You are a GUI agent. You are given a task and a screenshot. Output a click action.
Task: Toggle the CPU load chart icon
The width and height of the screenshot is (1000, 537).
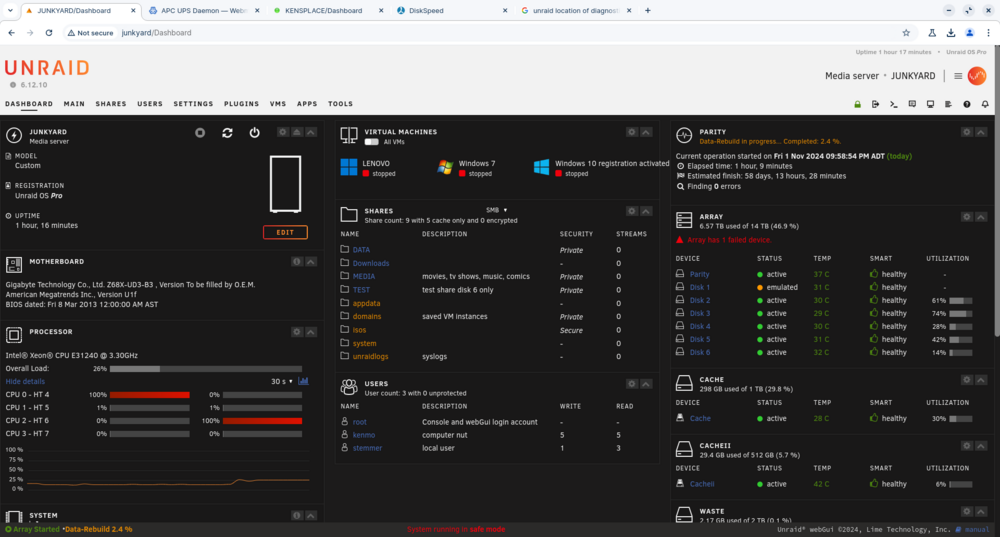click(304, 381)
